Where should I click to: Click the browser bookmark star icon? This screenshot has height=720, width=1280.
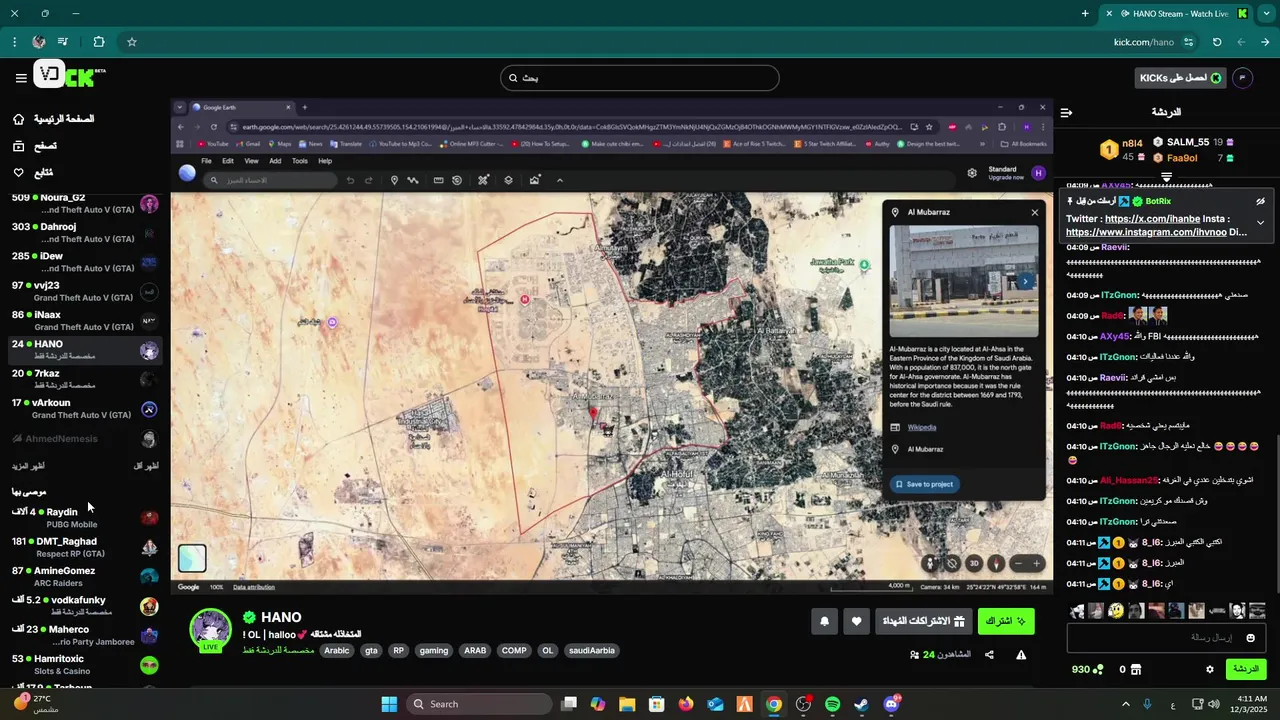point(131,42)
